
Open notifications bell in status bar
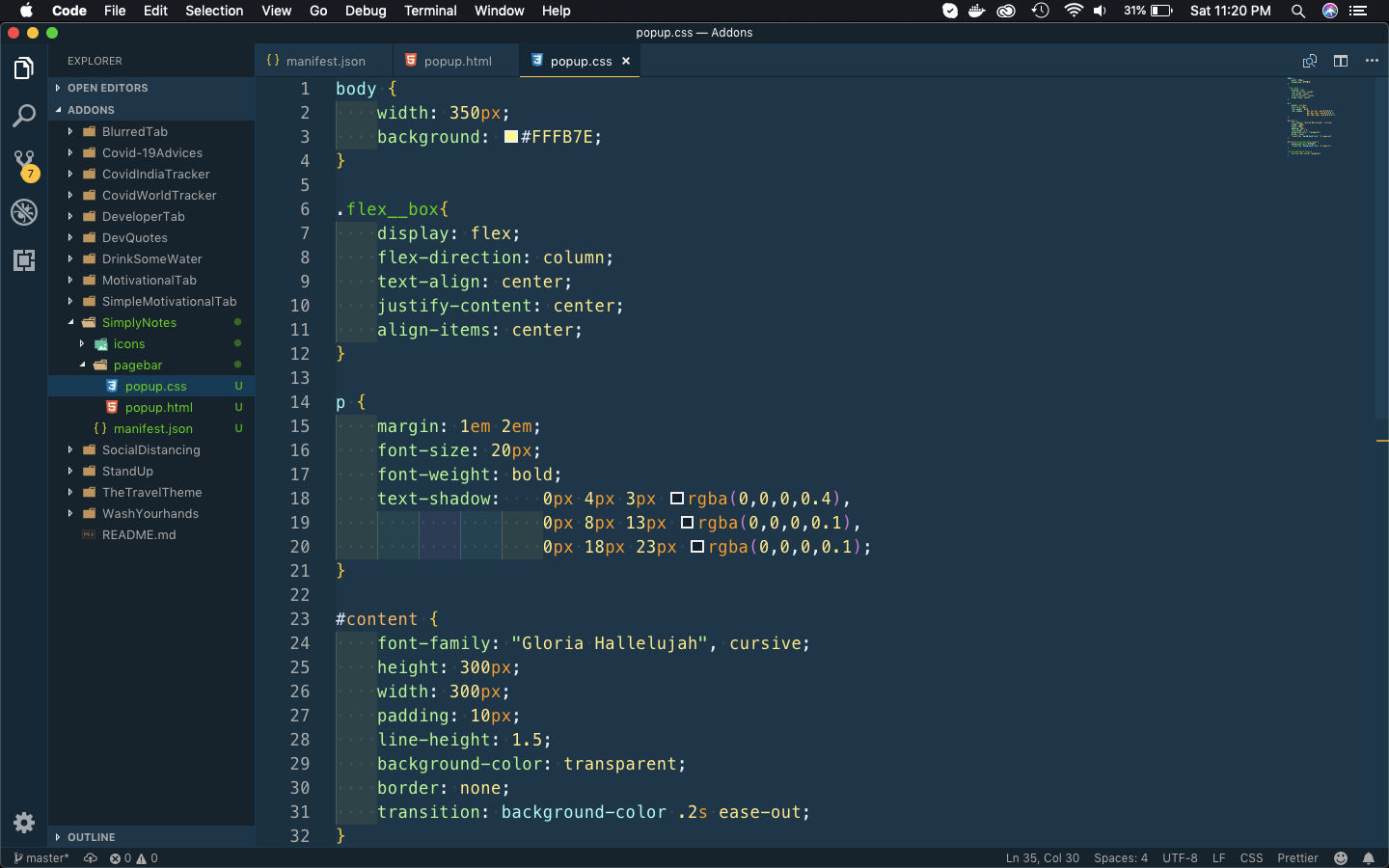click(x=1369, y=858)
